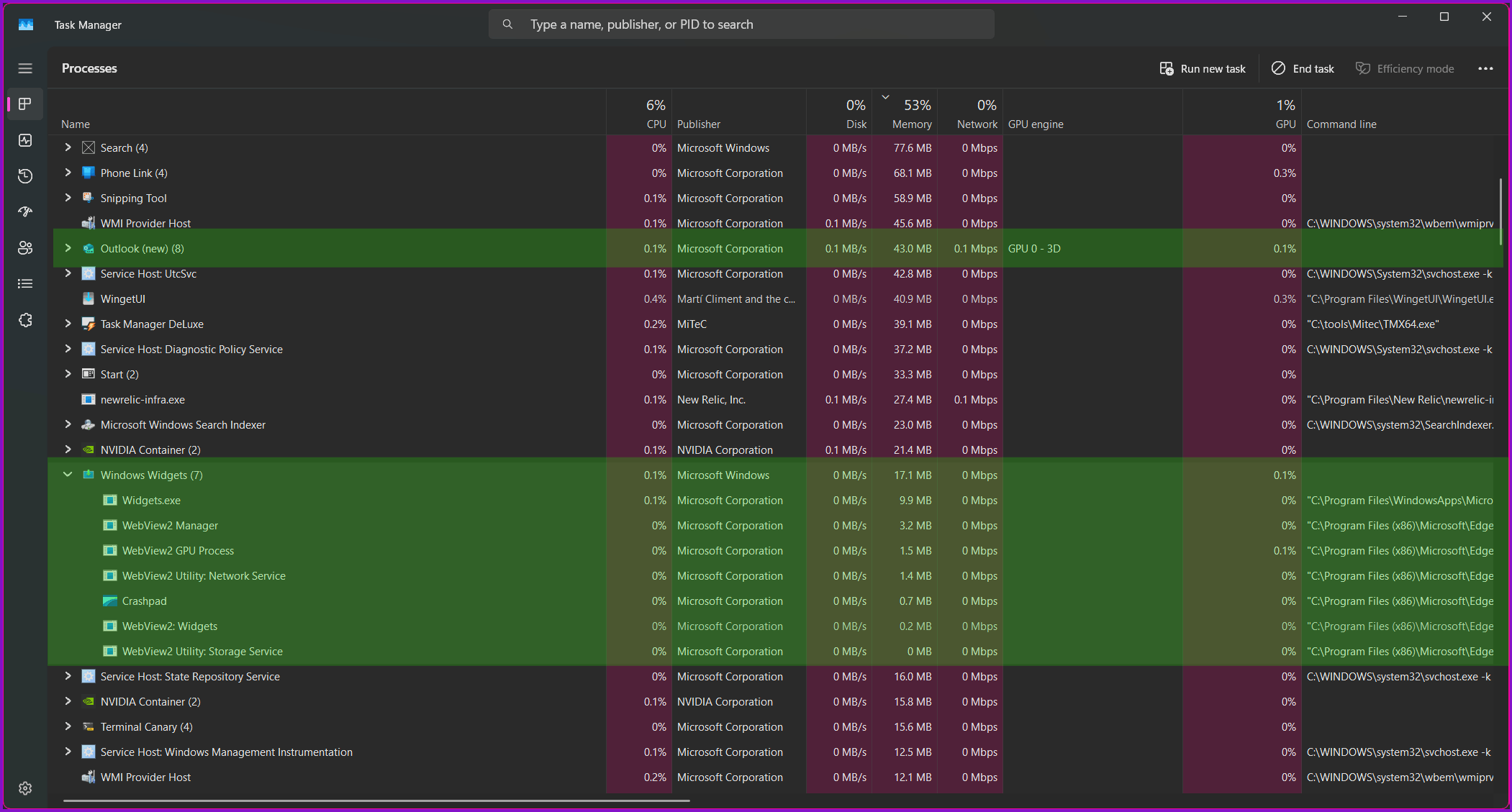
Task: Open Task Manager settings gear
Action: pyautogui.click(x=25, y=788)
